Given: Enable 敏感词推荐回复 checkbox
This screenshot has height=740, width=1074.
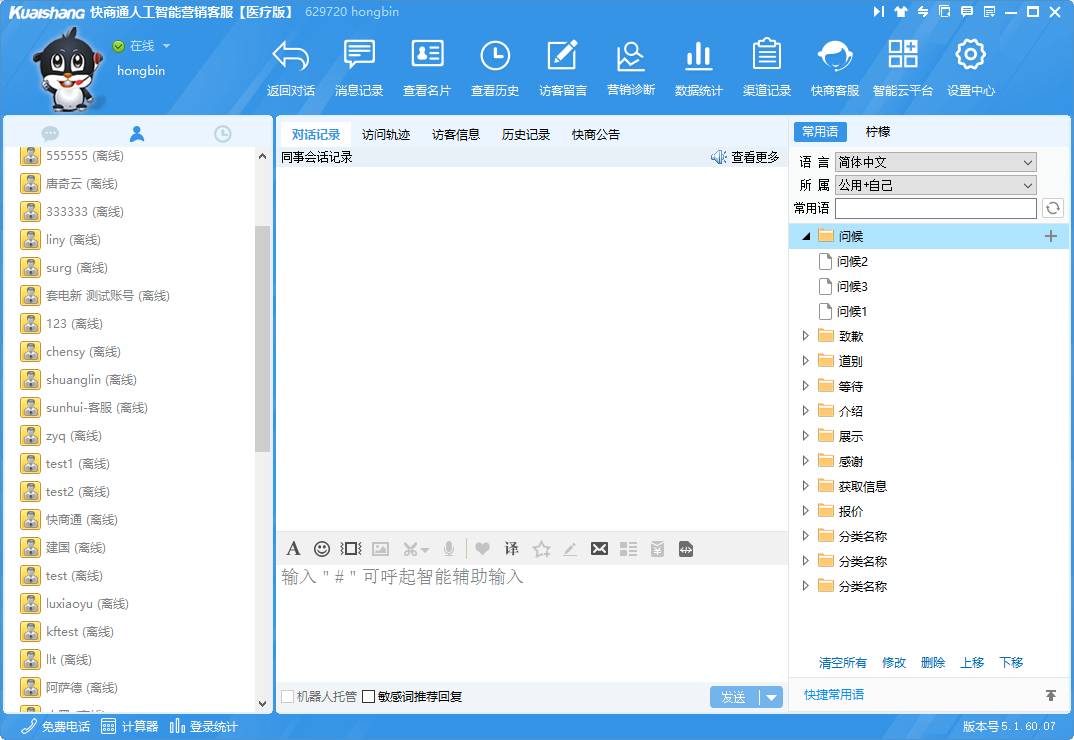Looking at the screenshot, I should (x=369, y=697).
